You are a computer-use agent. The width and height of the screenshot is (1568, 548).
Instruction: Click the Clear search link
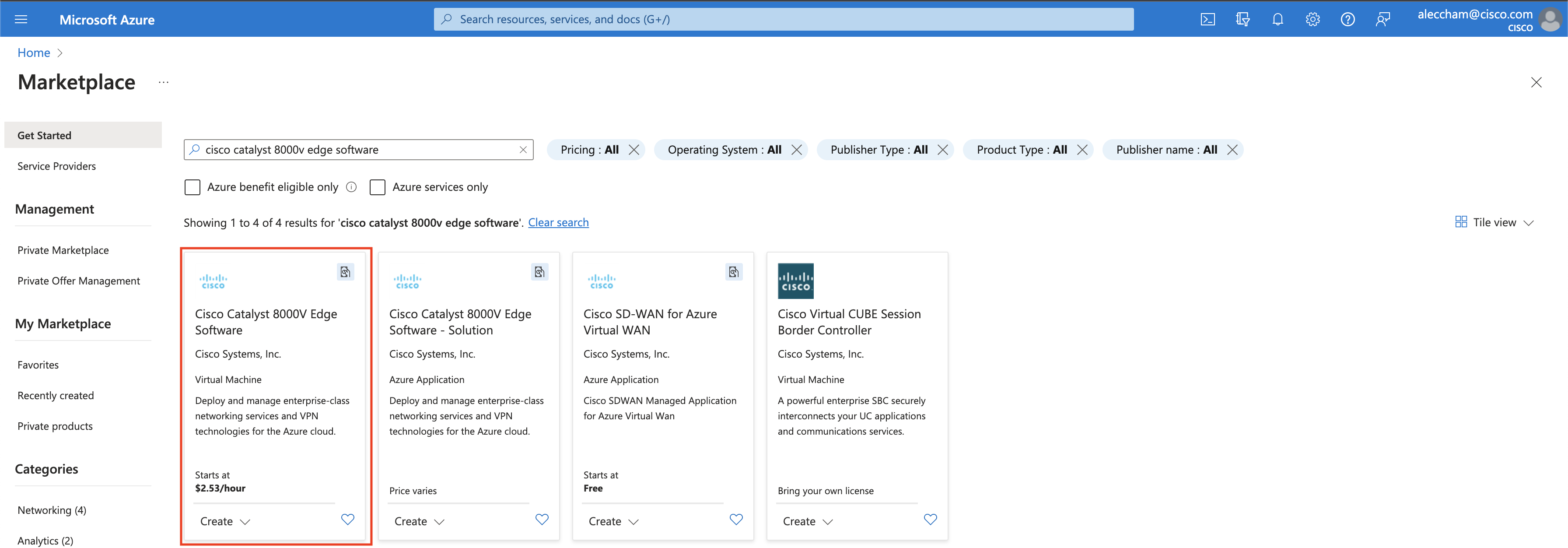558,222
